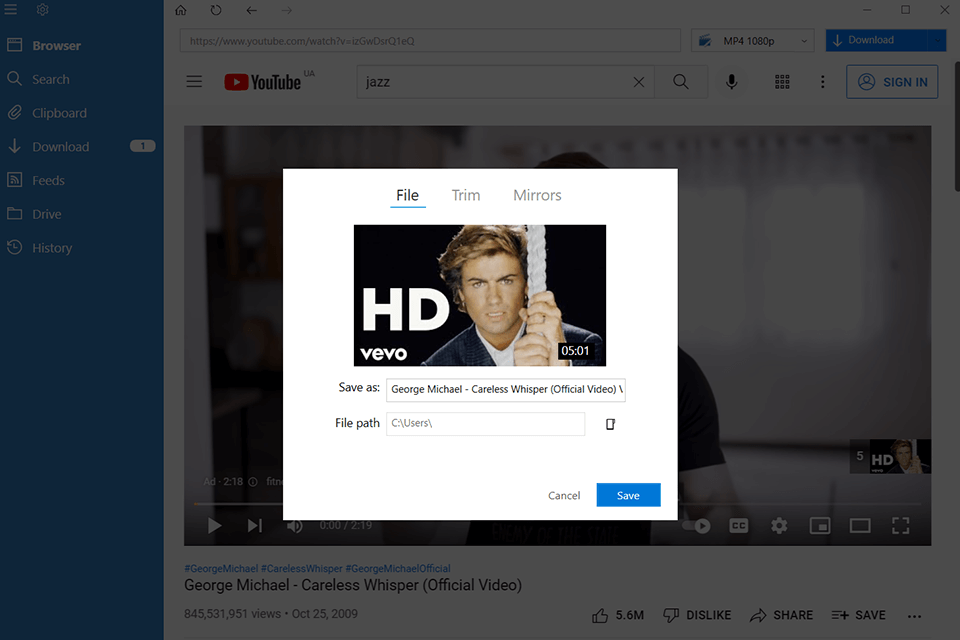This screenshot has width=960, height=640.
Task: Open settings gear in sidebar header
Action: point(42,9)
